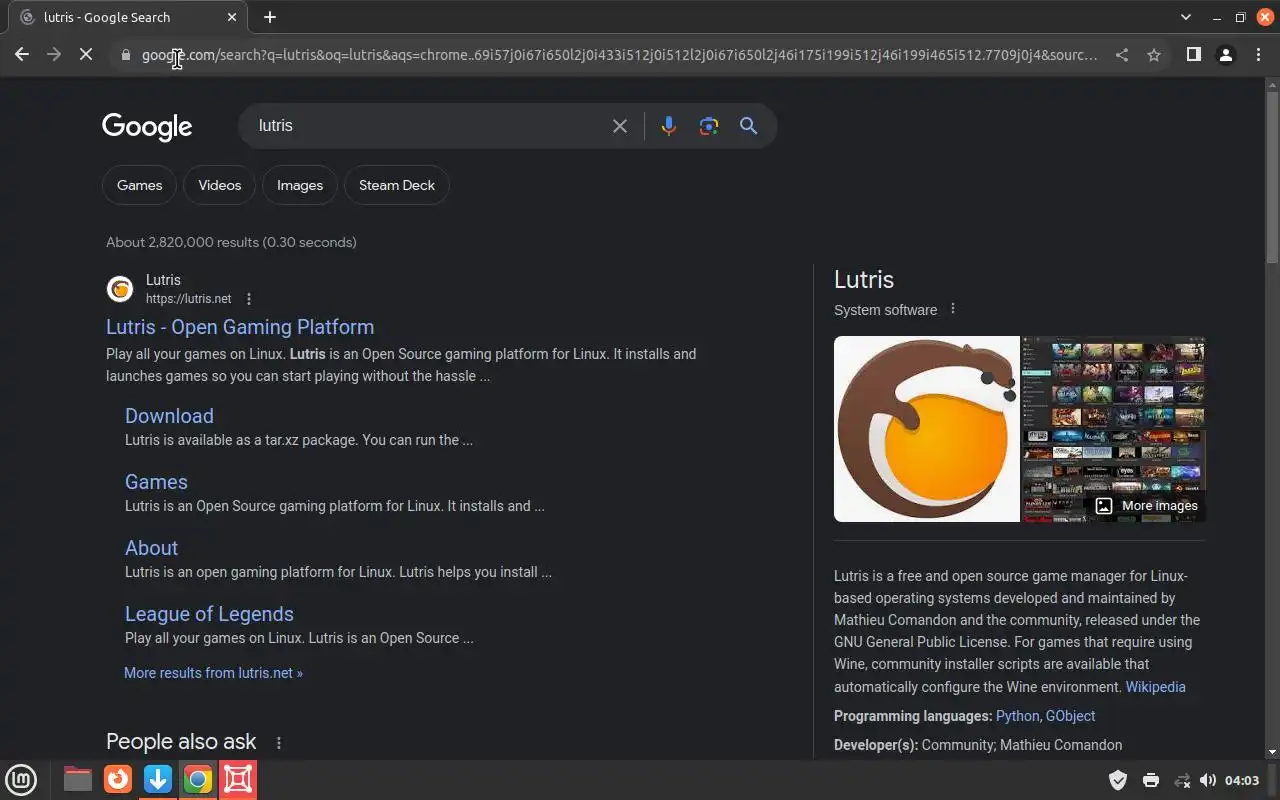Screen dimensions: 1280x800
Task: Click More results from lutris.net
Action: point(213,673)
